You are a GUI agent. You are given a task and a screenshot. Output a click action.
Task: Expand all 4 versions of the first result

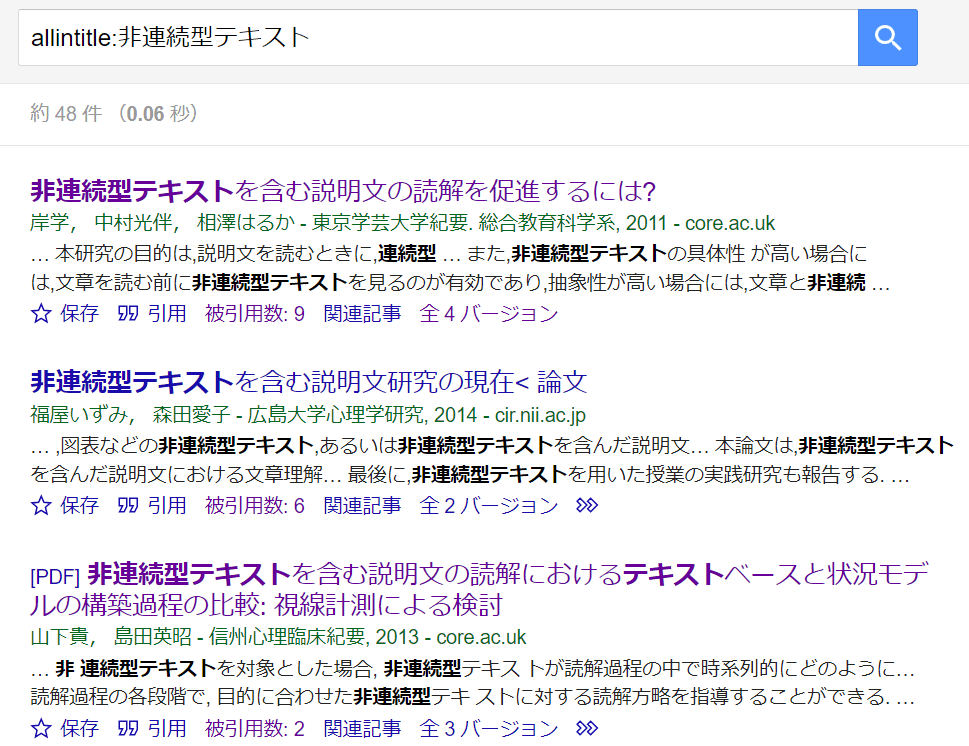487,313
